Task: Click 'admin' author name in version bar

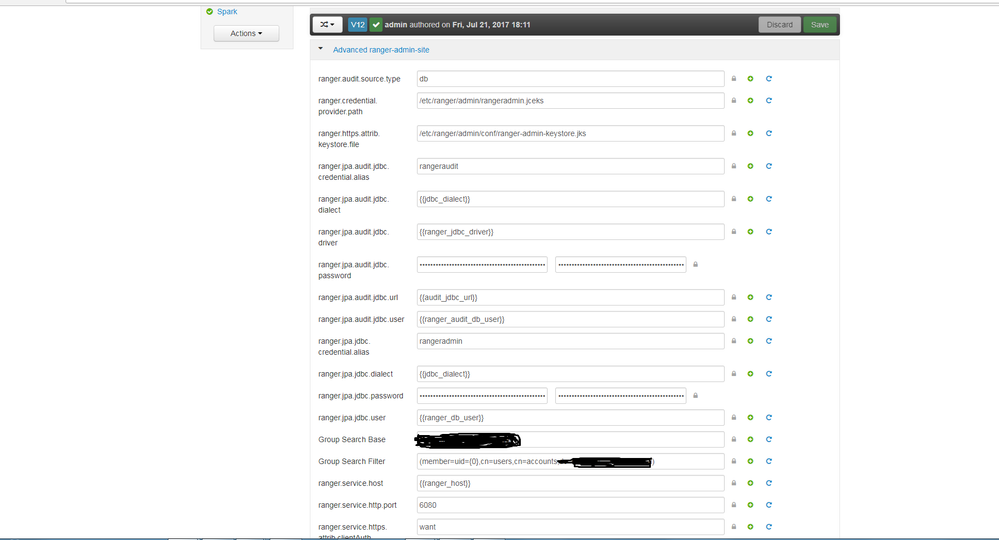Action: [x=396, y=25]
